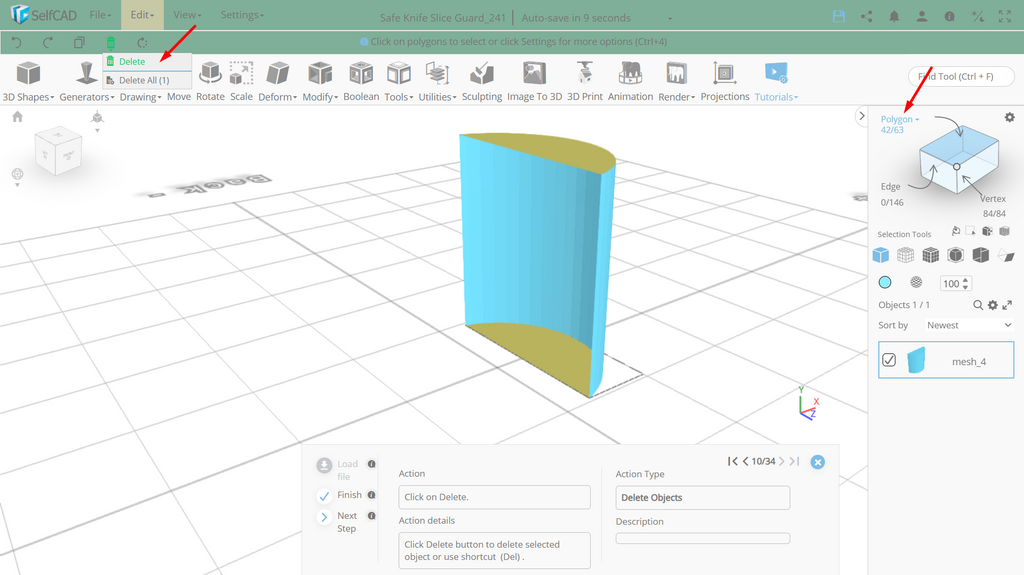Click the textured sphere material icon
This screenshot has width=1024, height=575.
tap(916, 282)
